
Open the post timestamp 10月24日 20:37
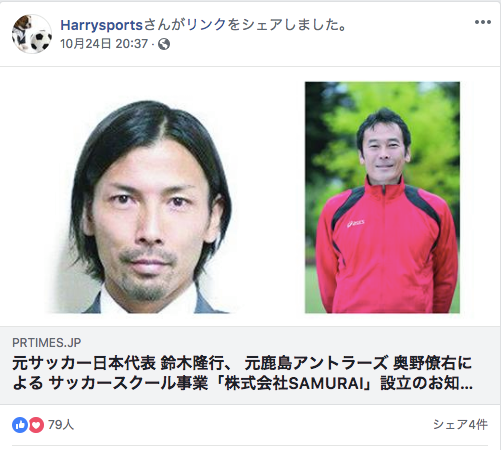104,44
